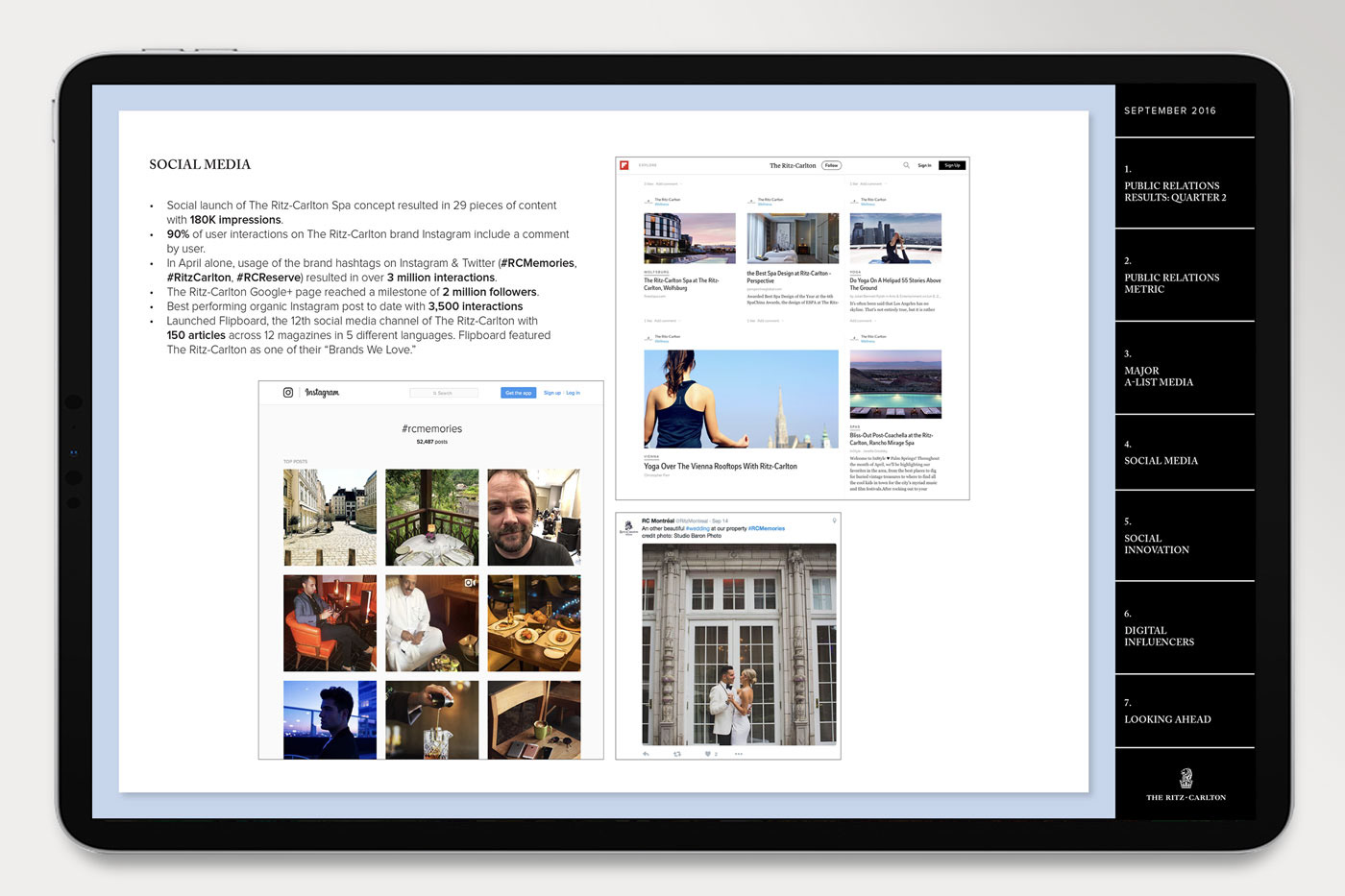
Task: Click the Vienna rooftop yoga image
Action: pos(741,399)
